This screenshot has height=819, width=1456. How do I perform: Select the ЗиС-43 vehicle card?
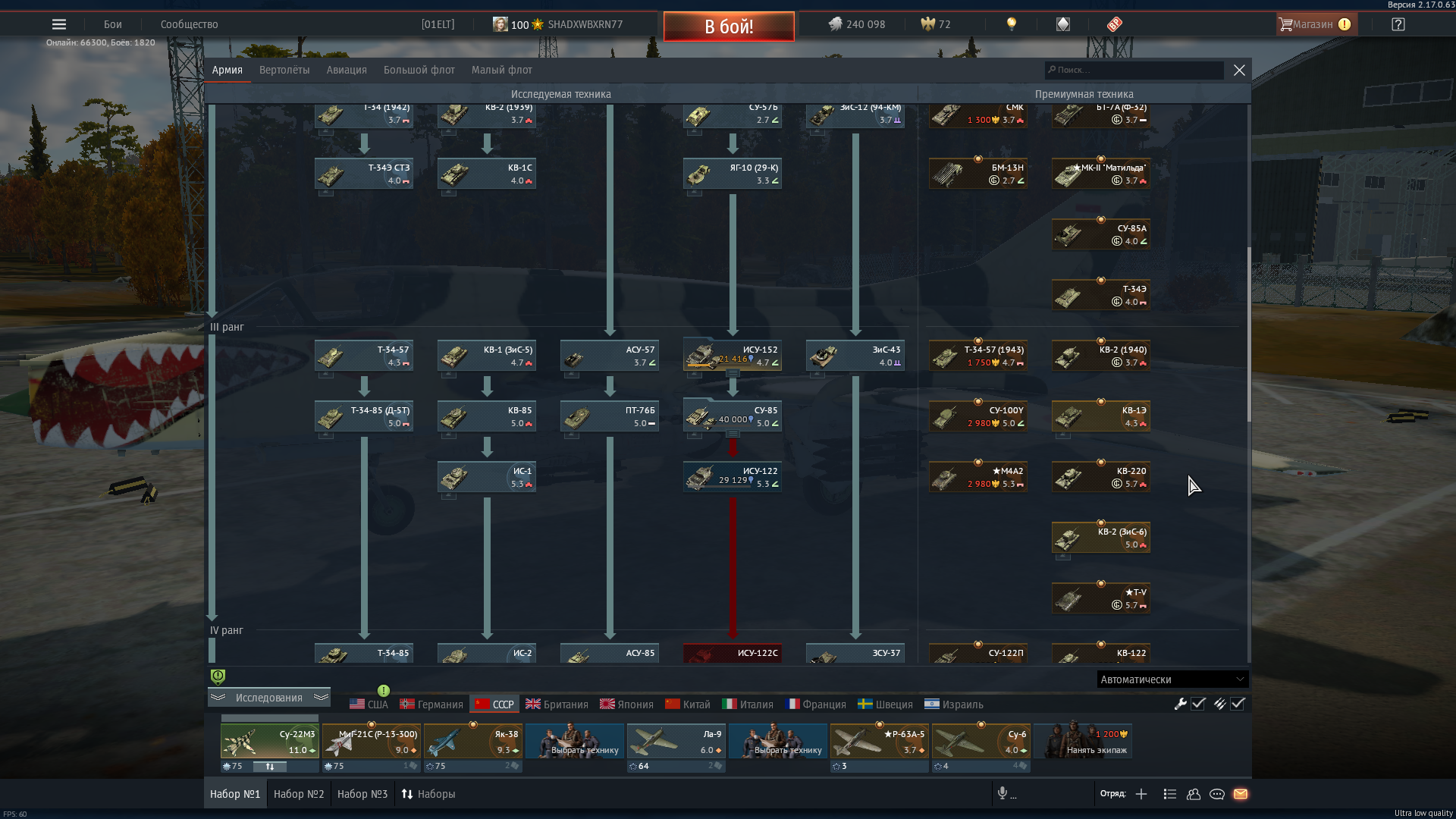[855, 356]
